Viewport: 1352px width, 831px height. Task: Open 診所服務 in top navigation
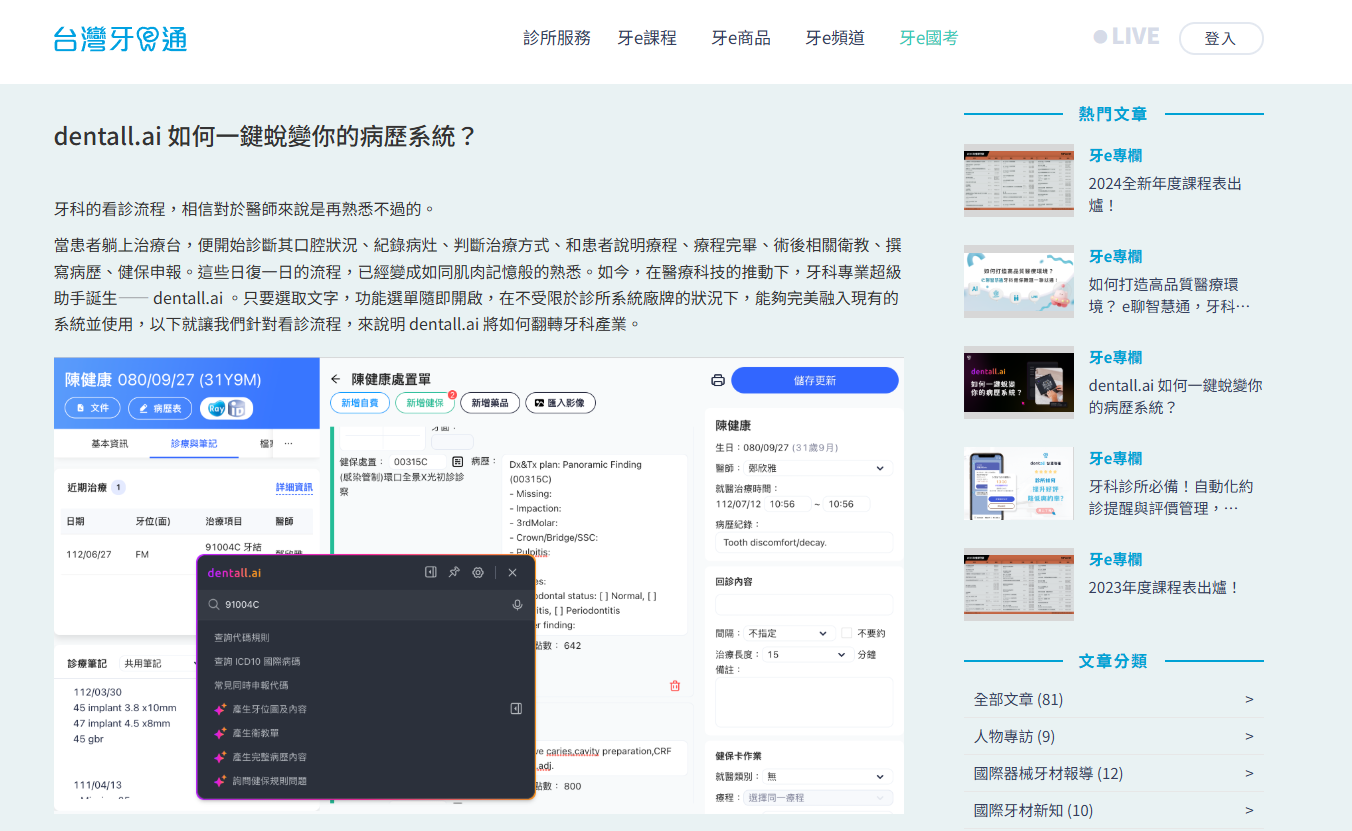click(x=557, y=38)
